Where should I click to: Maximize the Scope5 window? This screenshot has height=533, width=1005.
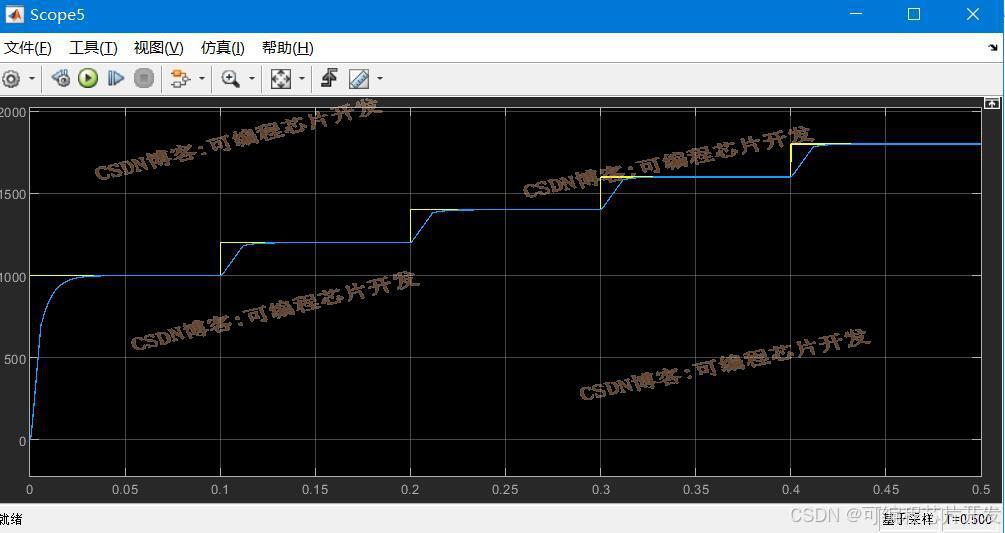pyautogui.click(x=914, y=14)
